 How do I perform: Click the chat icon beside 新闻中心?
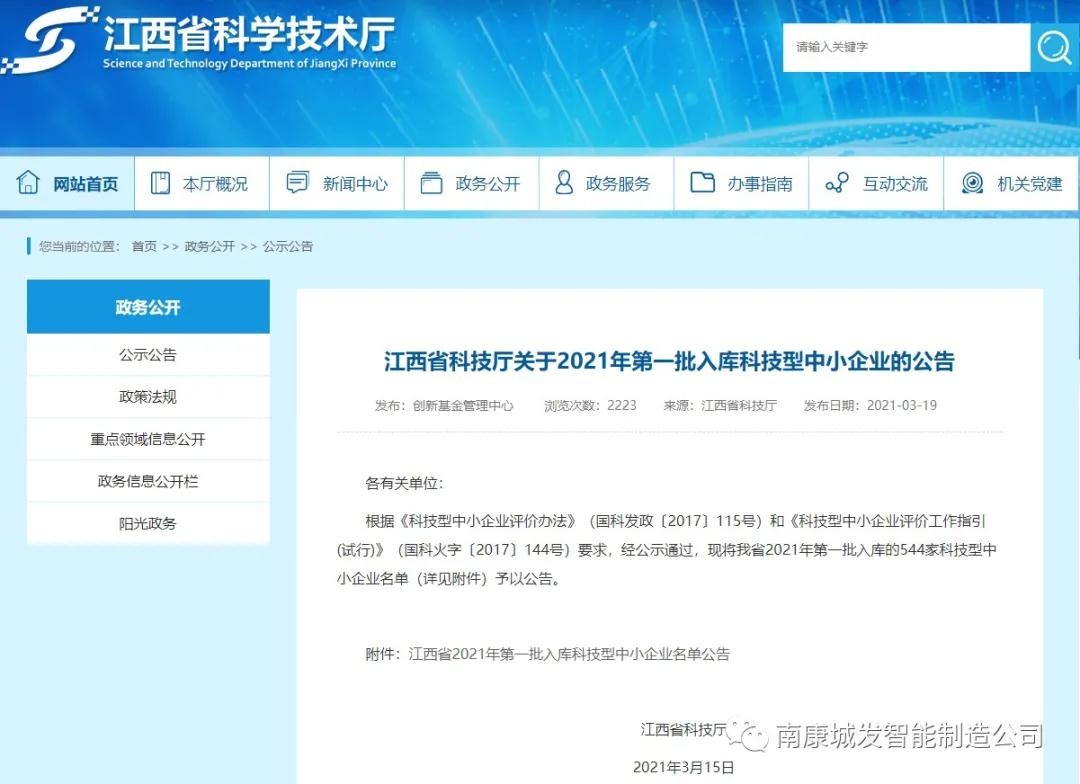[x=297, y=183]
